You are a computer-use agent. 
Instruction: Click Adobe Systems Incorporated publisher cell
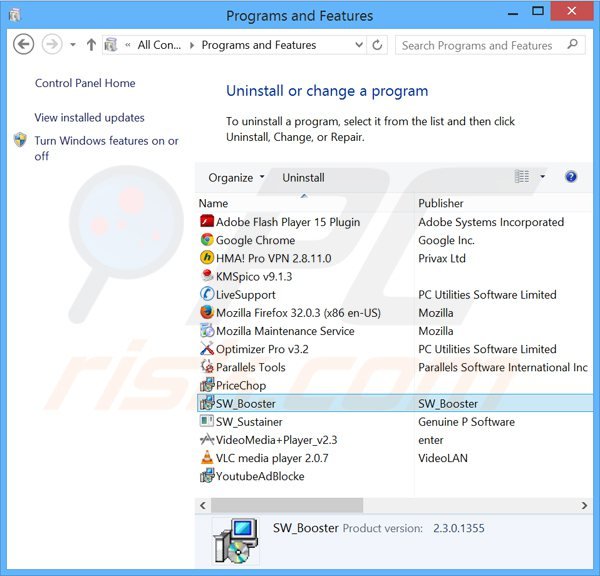tap(491, 222)
